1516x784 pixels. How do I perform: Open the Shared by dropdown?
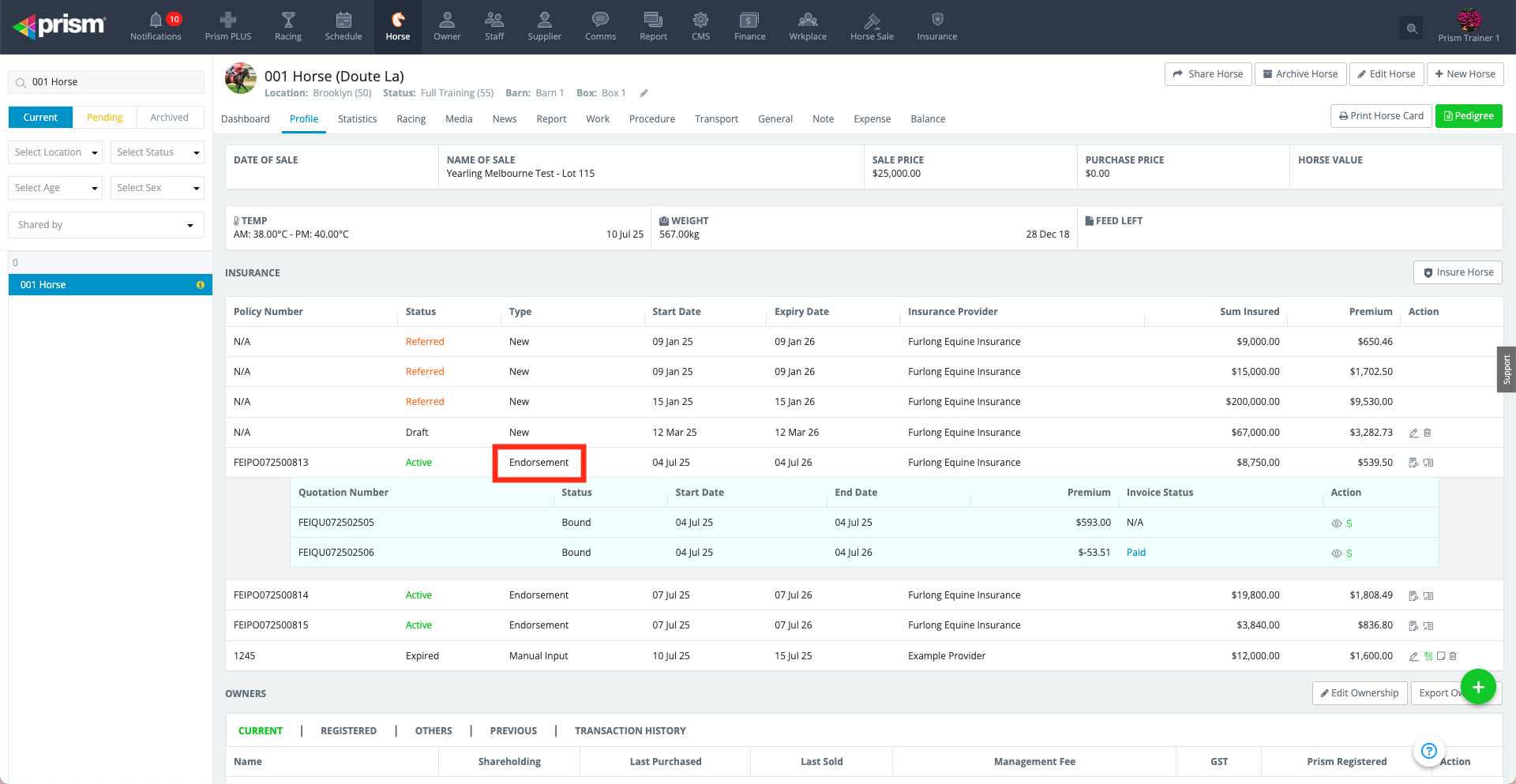point(106,225)
